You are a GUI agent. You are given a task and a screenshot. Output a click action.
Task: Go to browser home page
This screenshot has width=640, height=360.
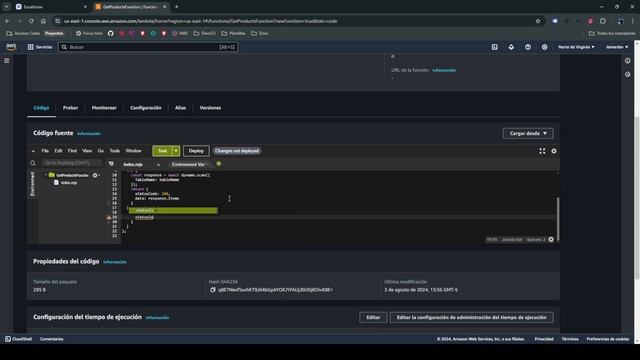pyautogui.click(x=43, y=21)
